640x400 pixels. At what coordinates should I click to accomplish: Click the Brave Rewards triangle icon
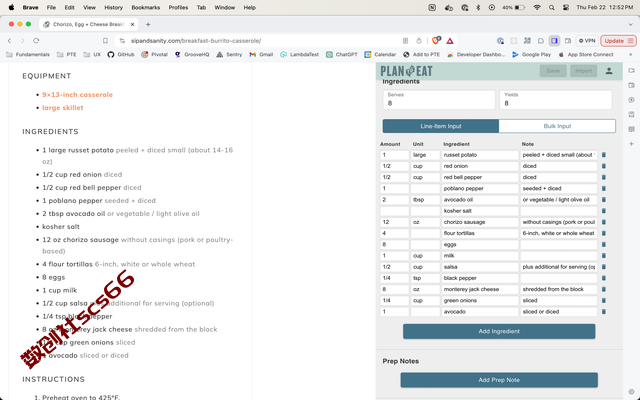coord(449,41)
